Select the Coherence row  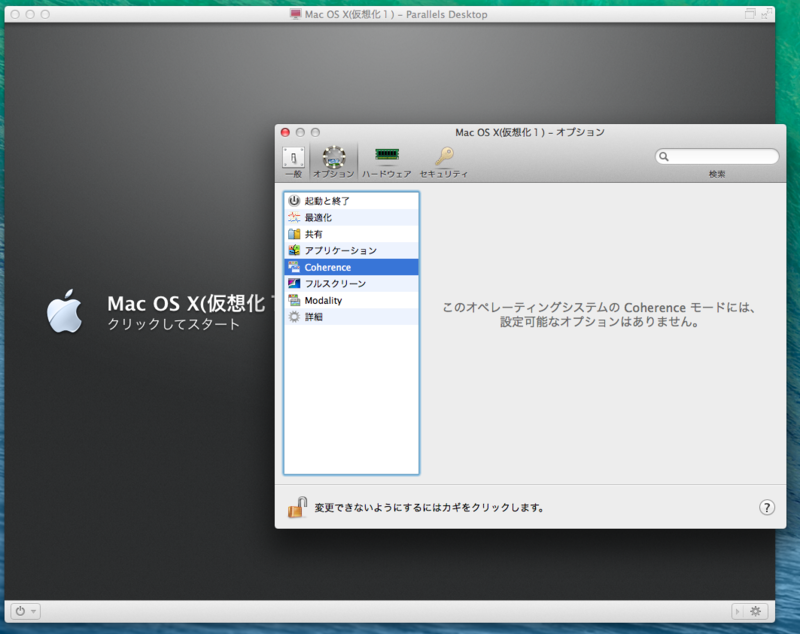351,267
